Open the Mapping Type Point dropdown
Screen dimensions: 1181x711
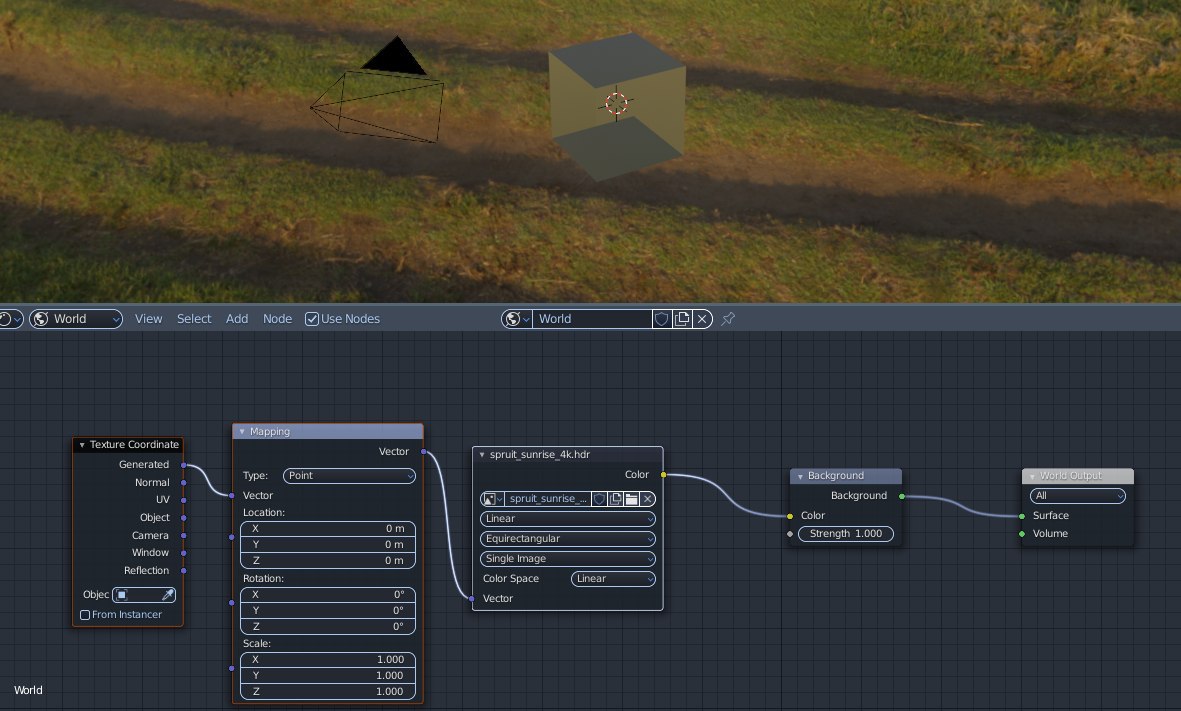click(x=349, y=475)
